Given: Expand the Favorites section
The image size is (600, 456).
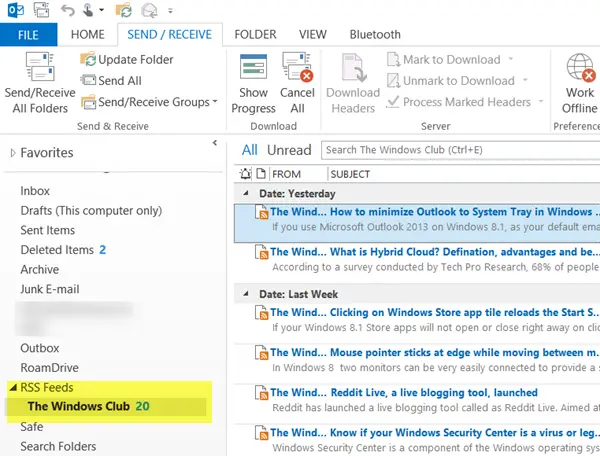Looking at the screenshot, I should coord(13,153).
